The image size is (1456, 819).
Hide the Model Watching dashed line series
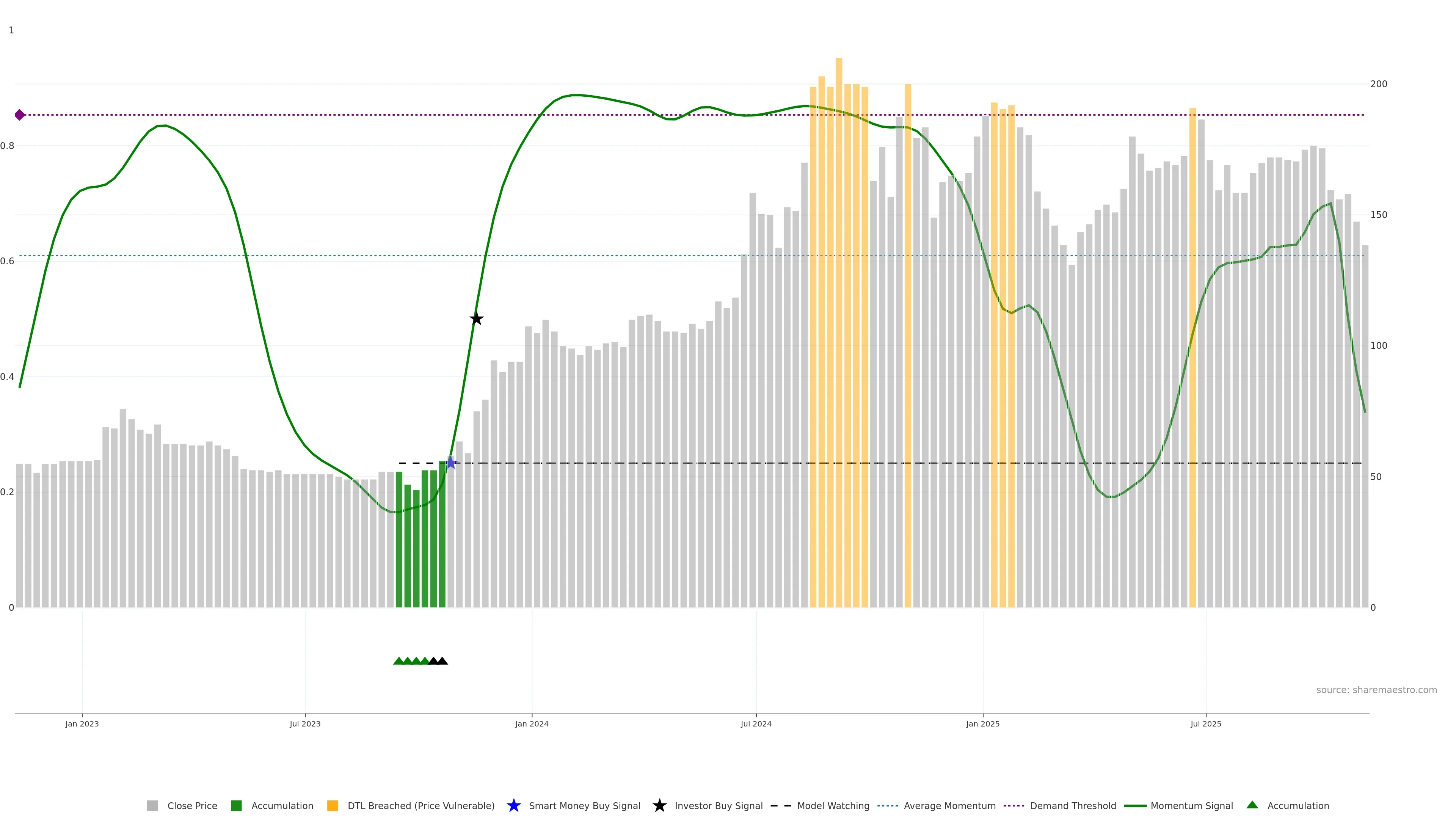pyautogui.click(x=833, y=806)
